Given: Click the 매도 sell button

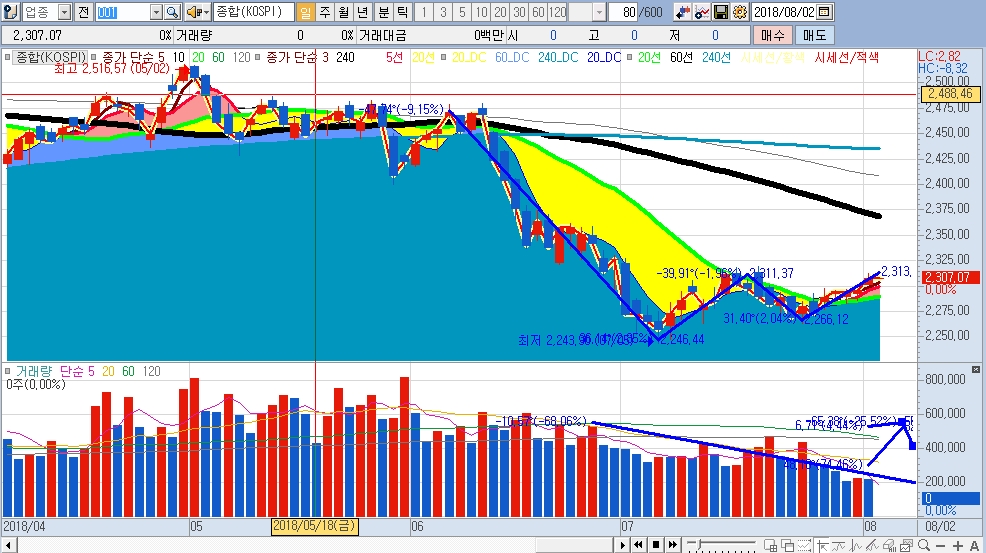Looking at the screenshot, I should click(x=814, y=35).
